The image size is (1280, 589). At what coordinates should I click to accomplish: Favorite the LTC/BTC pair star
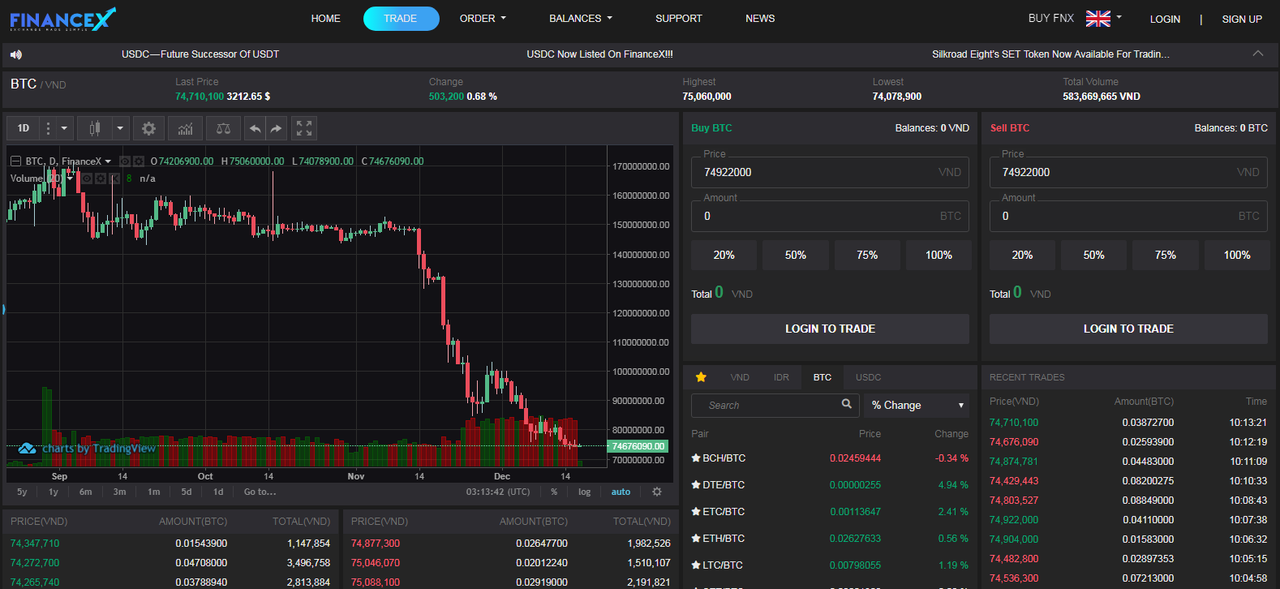tap(697, 566)
